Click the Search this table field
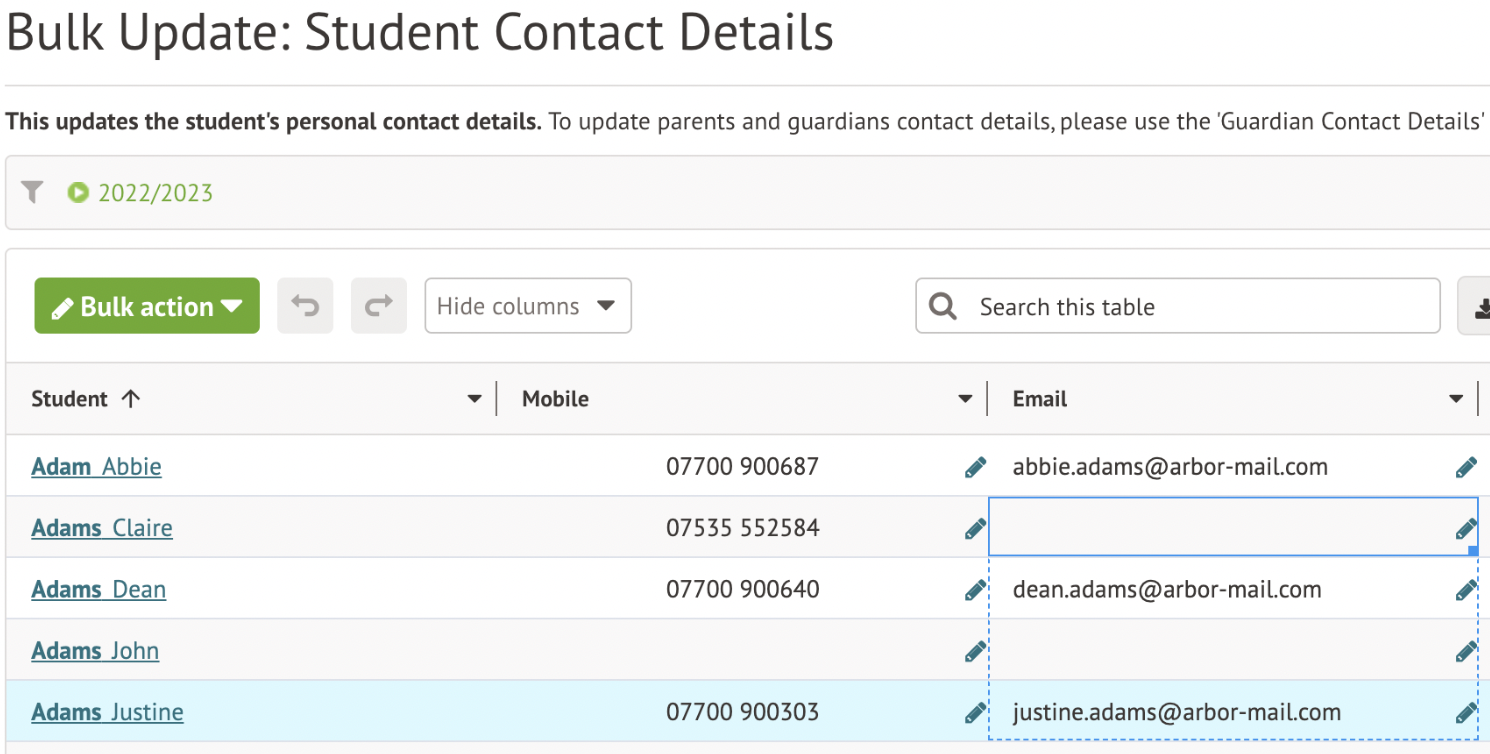The image size is (1490, 754). tap(1178, 307)
